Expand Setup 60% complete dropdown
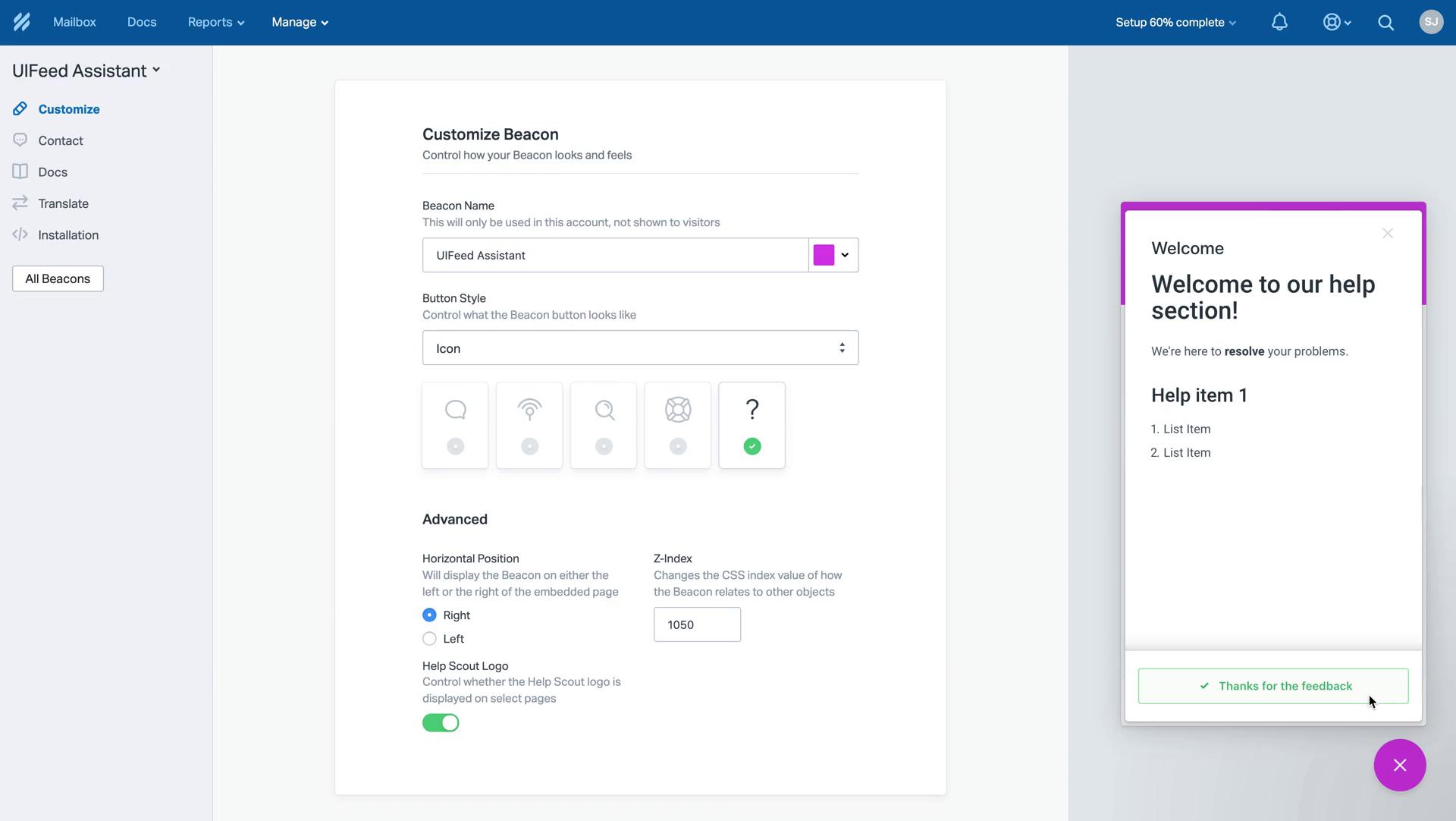Viewport: 1456px width, 821px height. [1175, 23]
